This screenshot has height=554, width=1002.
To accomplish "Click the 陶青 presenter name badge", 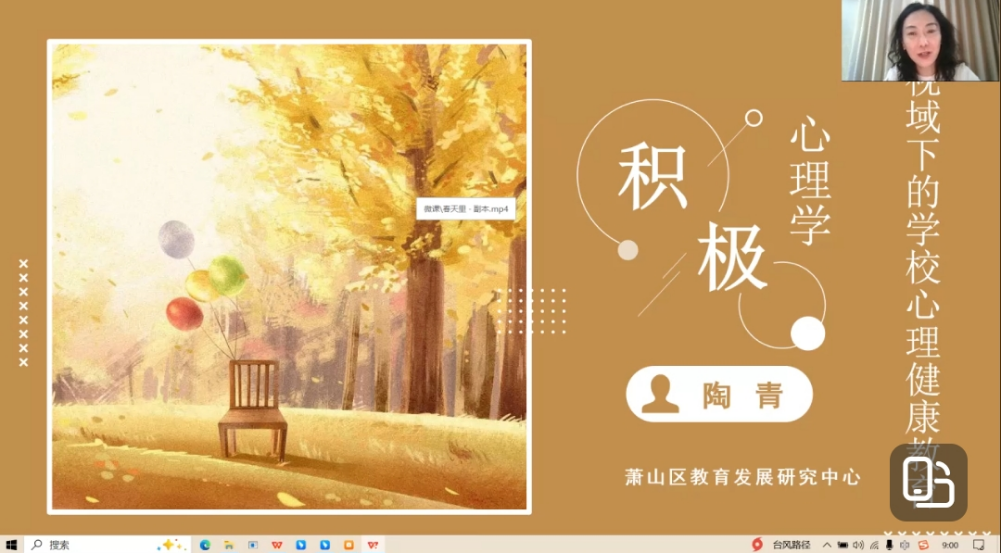I will tap(719, 395).
